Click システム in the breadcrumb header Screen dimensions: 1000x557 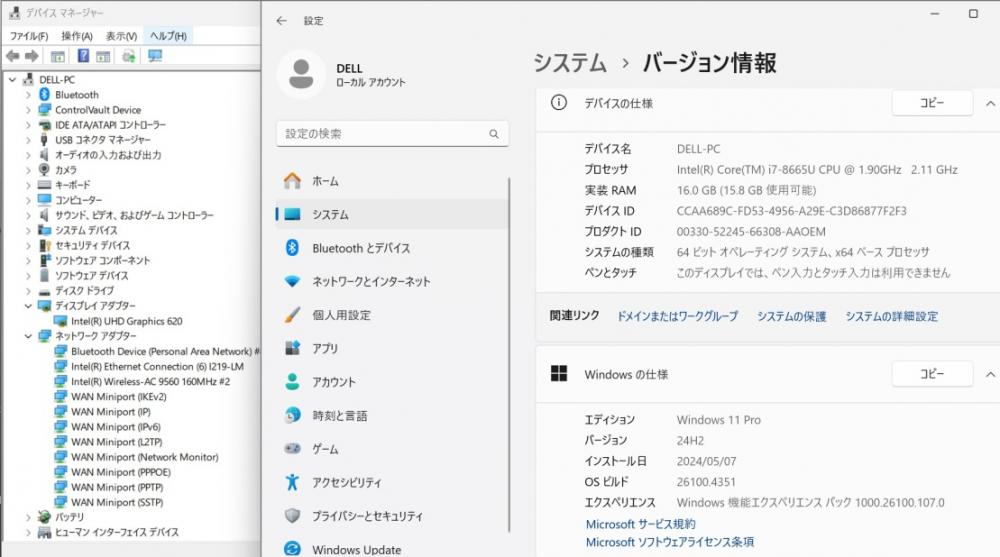[570, 63]
